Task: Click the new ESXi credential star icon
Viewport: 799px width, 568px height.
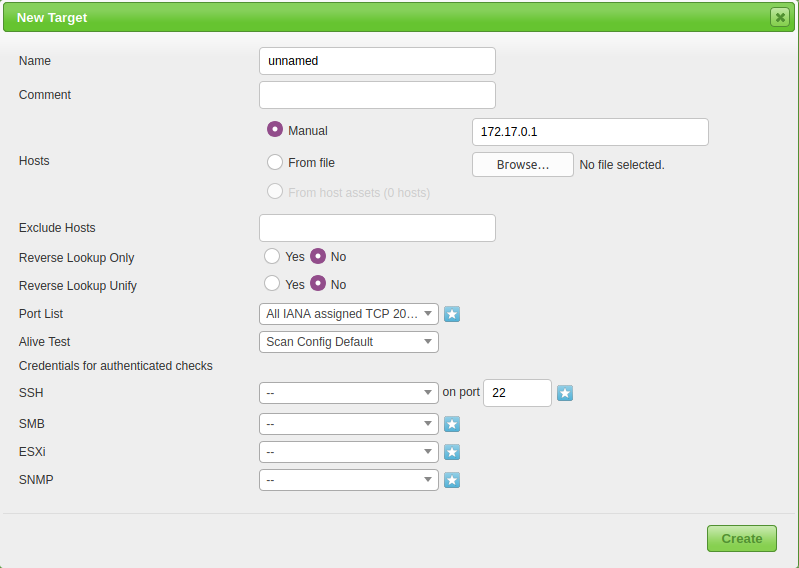Action: click(x=452, y=452)
